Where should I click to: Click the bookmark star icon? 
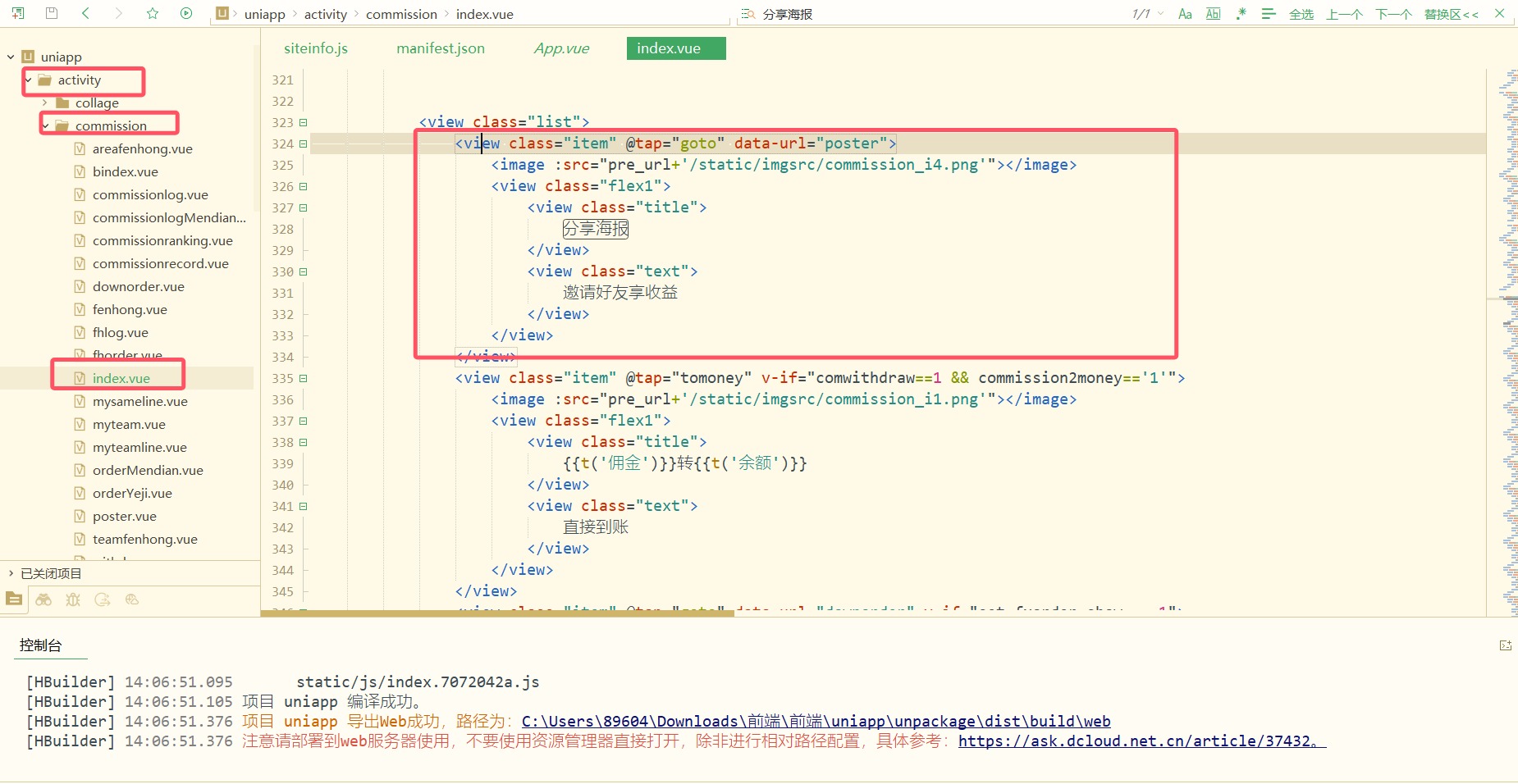153,13
